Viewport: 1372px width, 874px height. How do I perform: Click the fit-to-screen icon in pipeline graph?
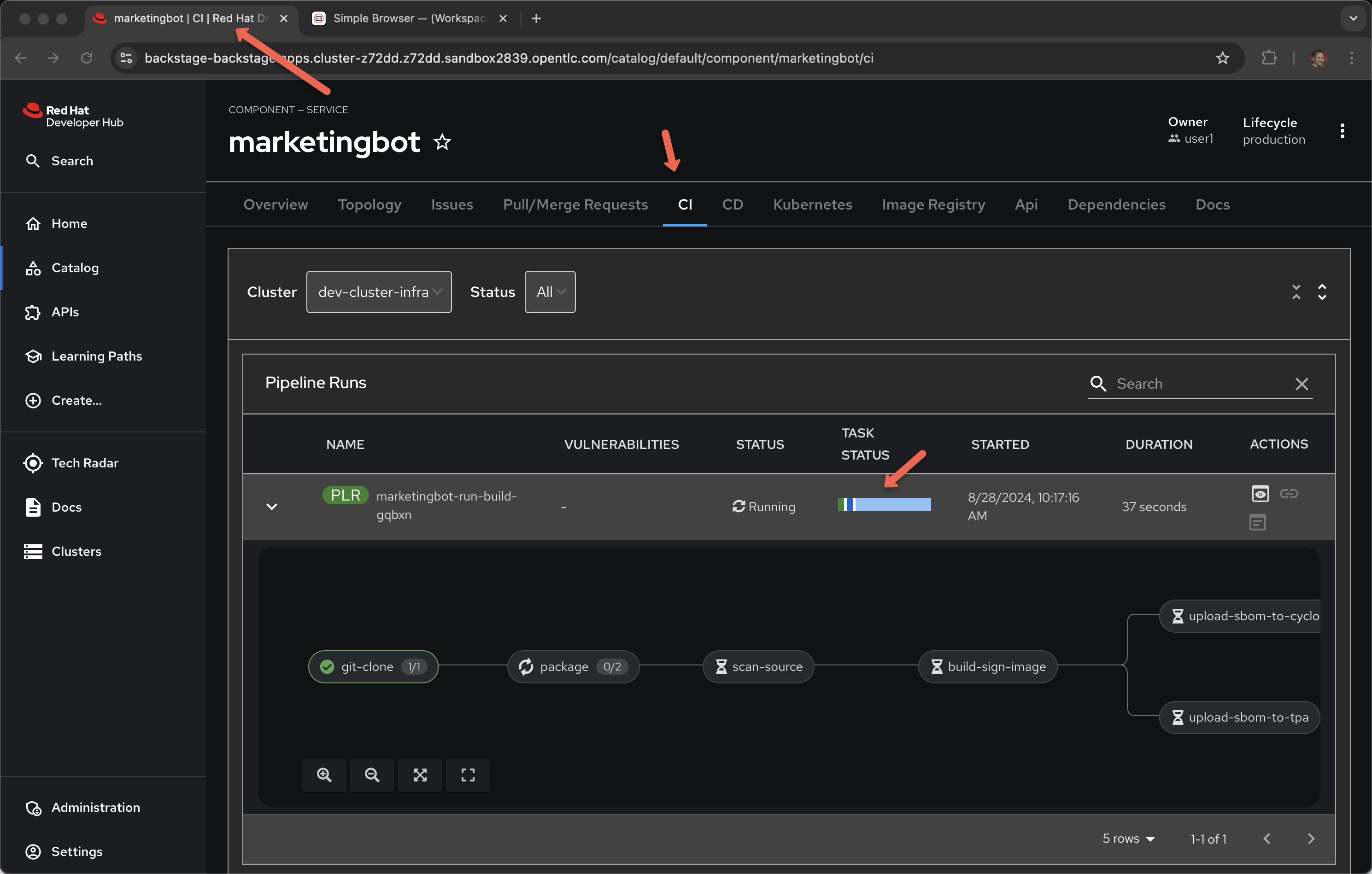coord(420,775)
